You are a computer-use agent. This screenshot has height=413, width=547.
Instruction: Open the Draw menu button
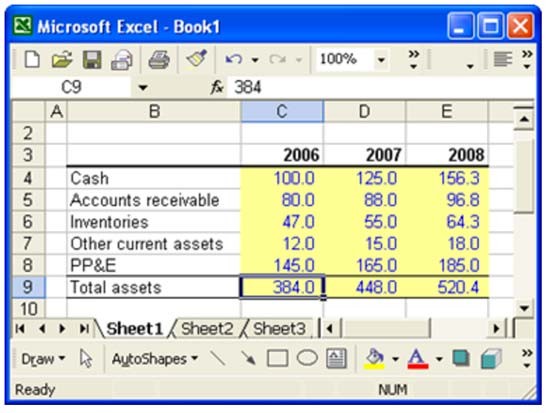coord(43,359)
